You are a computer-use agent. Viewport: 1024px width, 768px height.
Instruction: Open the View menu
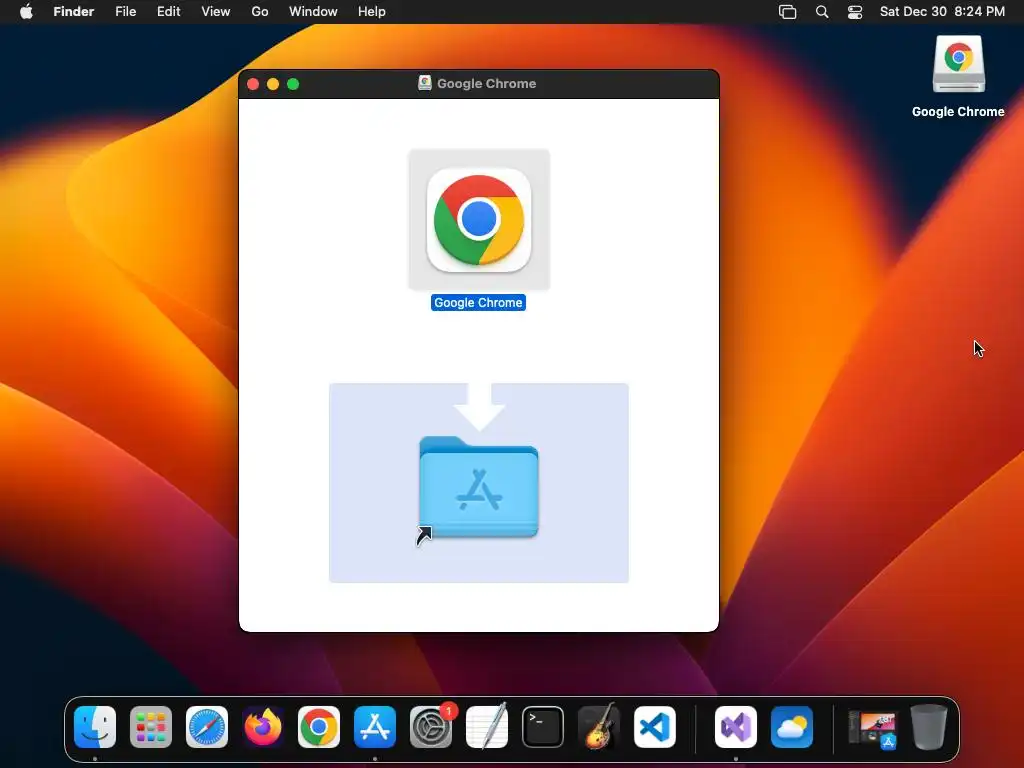click(216, 12)
